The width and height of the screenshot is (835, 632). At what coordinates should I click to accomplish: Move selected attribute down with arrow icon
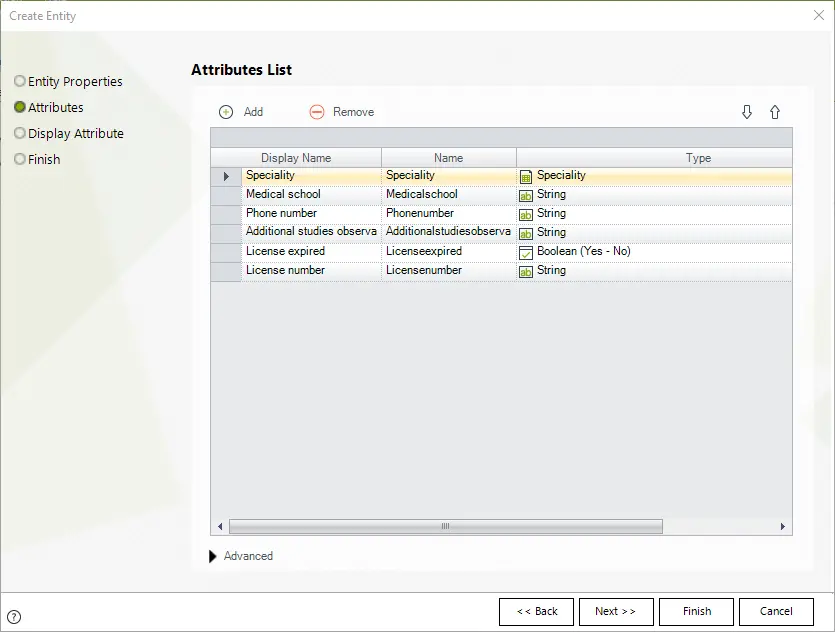[x=747, y=112]
